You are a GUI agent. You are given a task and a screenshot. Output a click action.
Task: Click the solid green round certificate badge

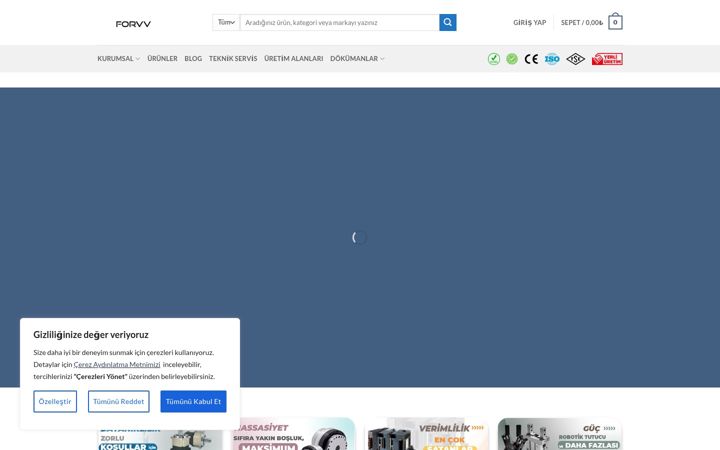coord(512,59)
